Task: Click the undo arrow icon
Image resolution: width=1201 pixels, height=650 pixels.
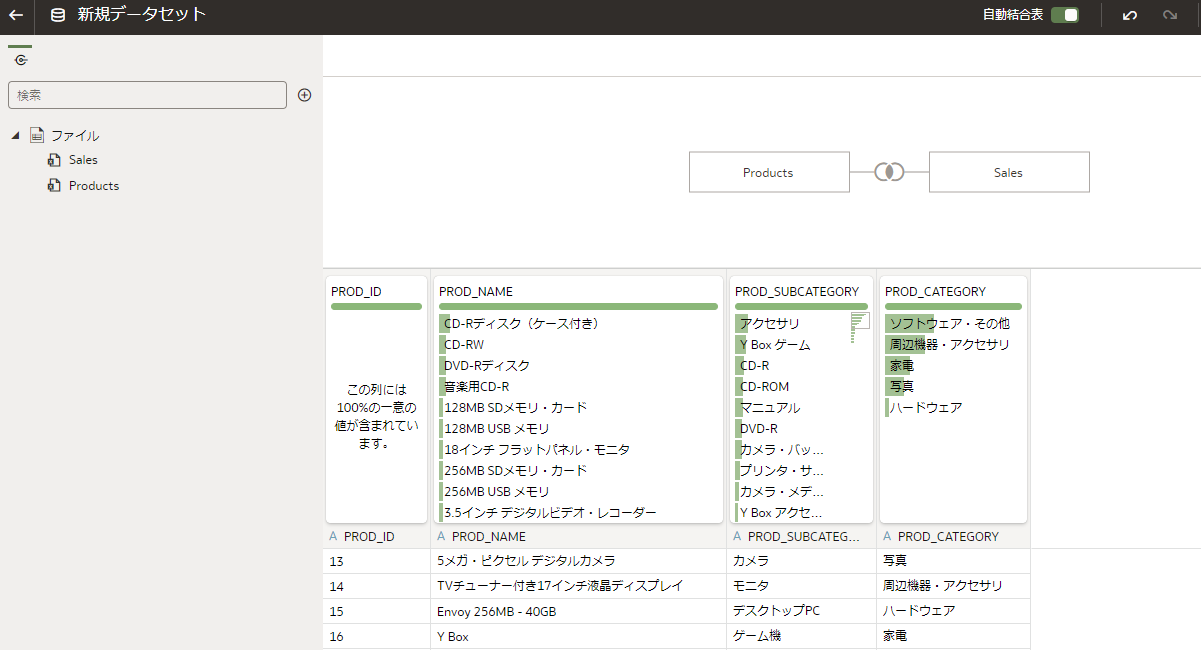Action: [1130, 15]
